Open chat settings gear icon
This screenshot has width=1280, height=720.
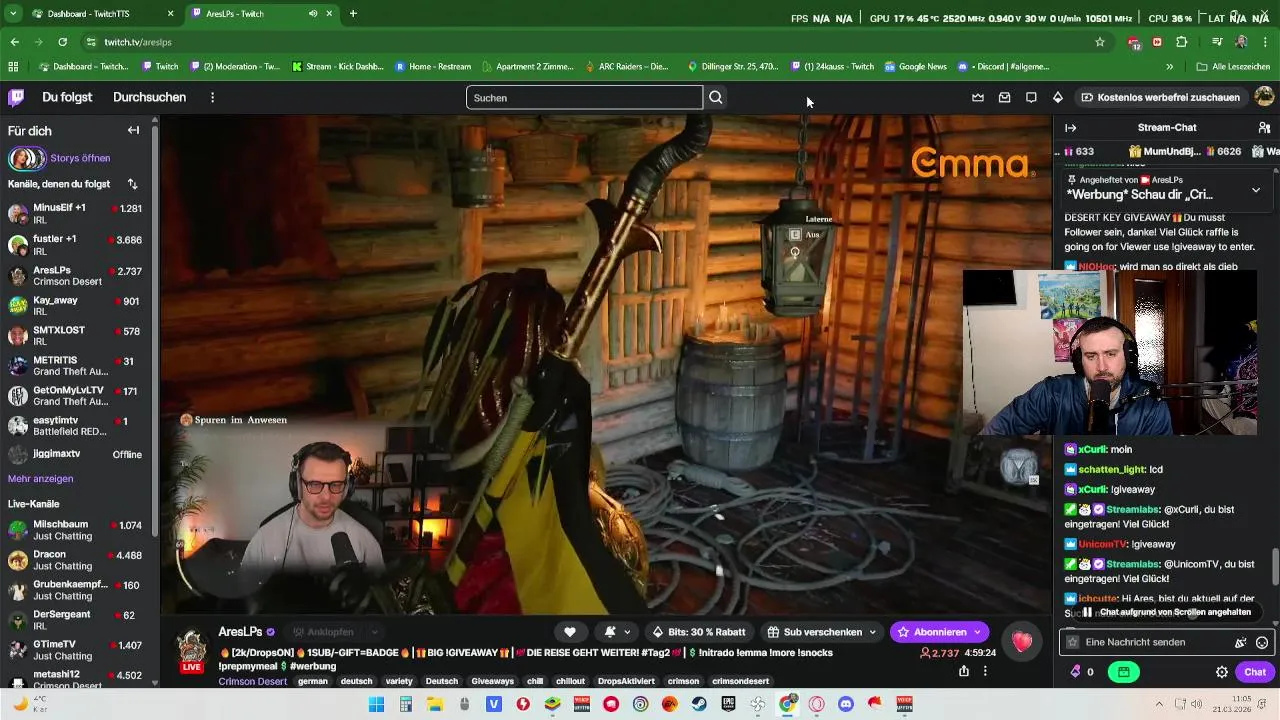pyautogui.click(x=1222, y=672)
